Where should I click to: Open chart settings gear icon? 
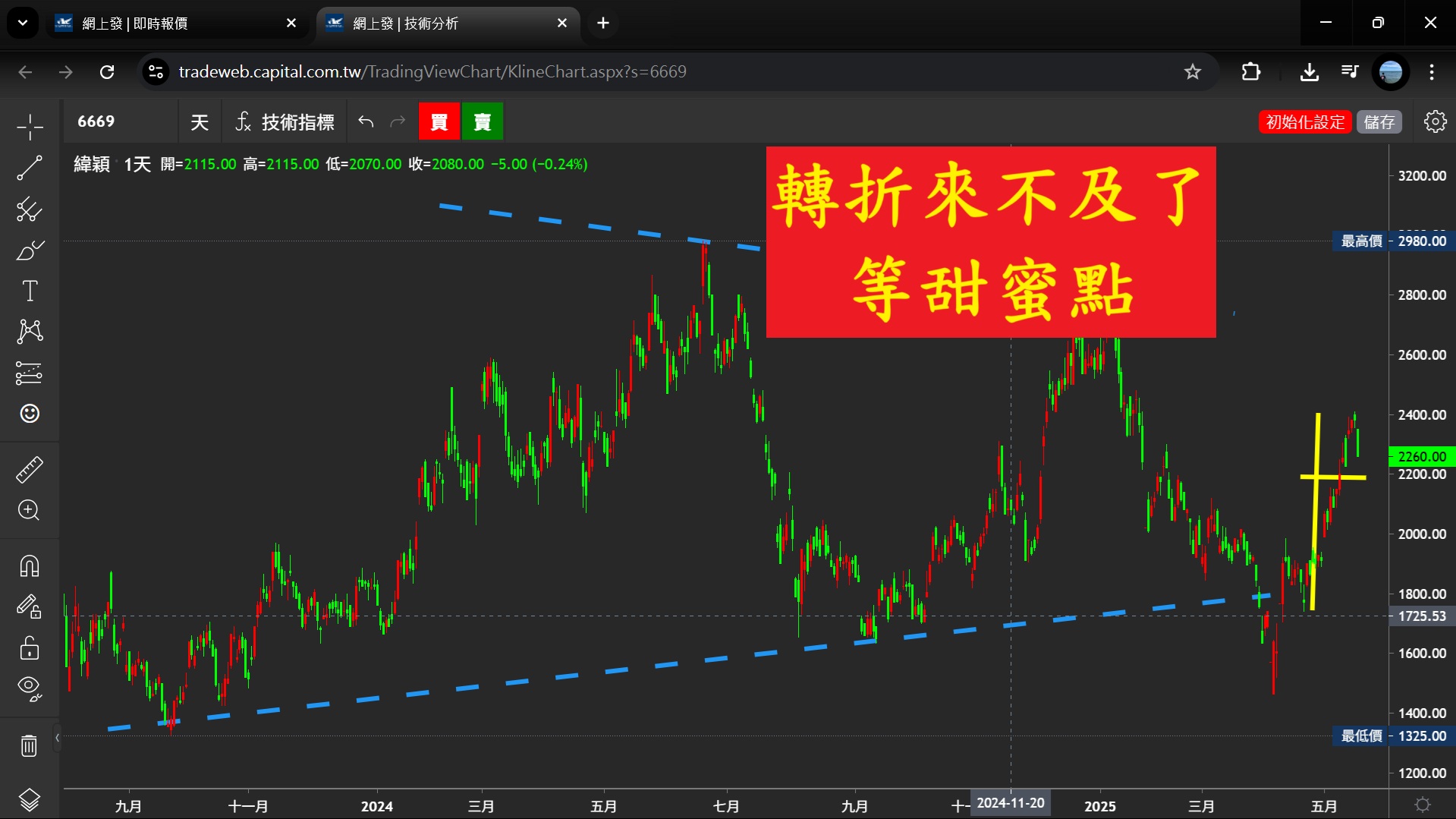(1435, 121)
